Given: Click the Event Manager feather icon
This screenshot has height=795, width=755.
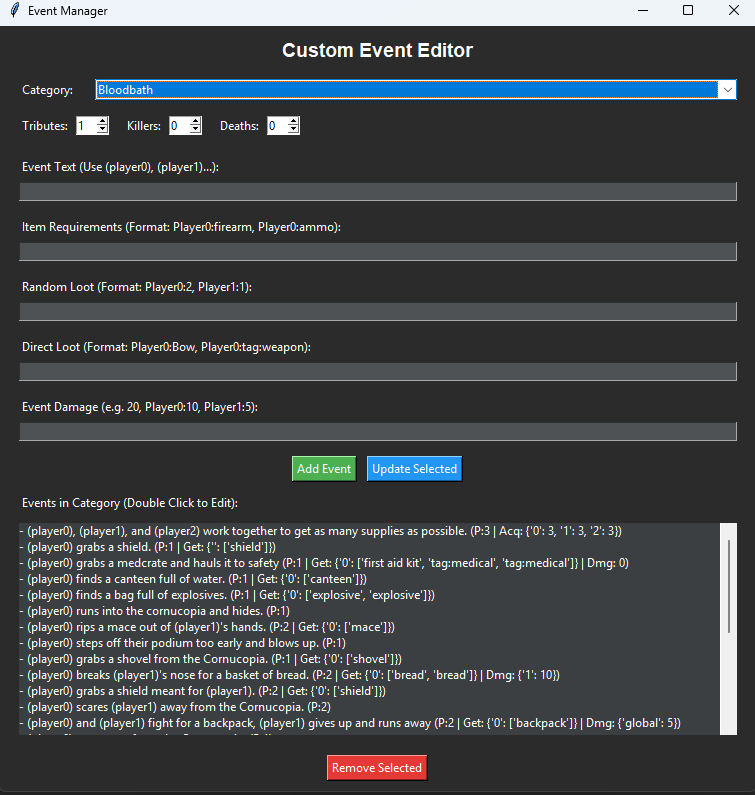Looking at the screenshot, I should coord(15,10).
